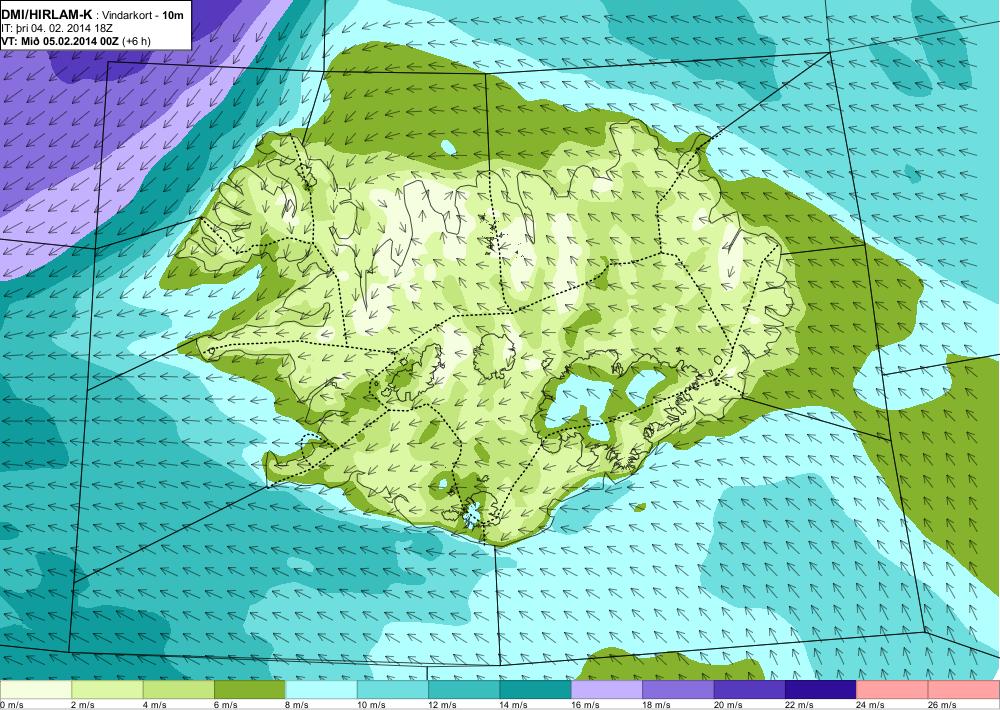This screenshot has height=710, width=1000.
Task: Click the '12 m/s' legend label
Action: (x=443, y=705)
